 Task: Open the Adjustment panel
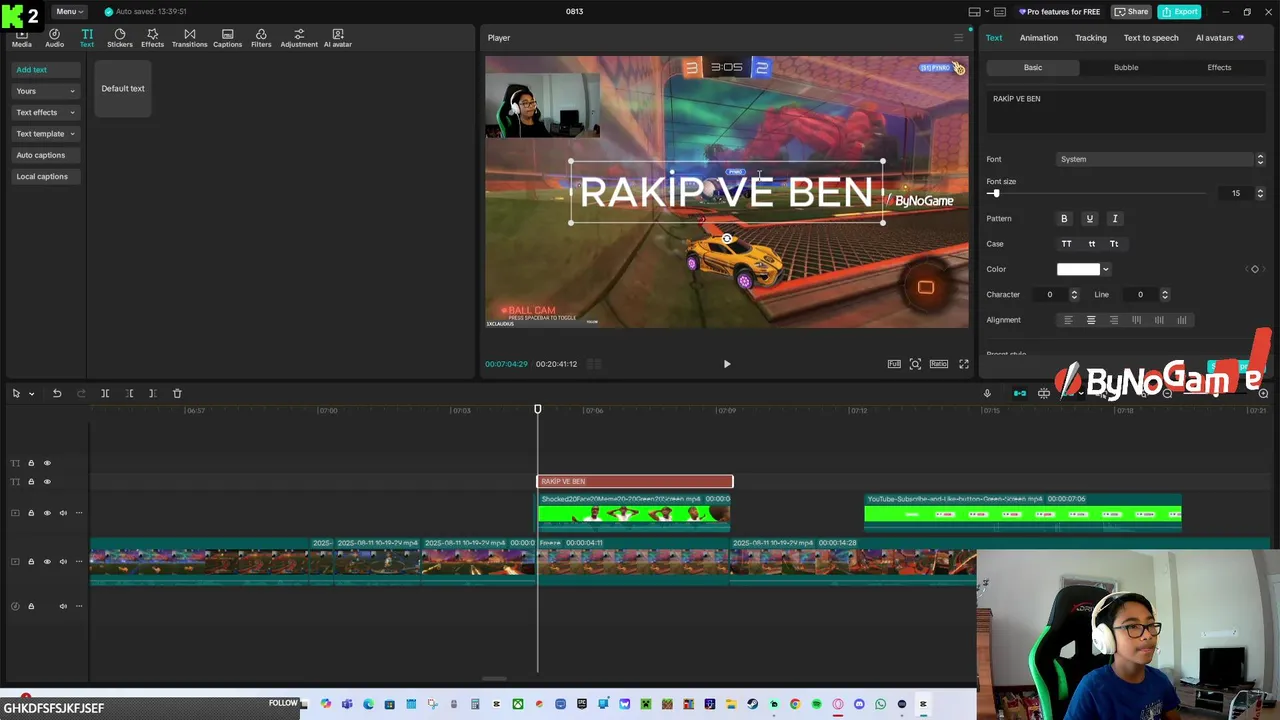(299, 38)
